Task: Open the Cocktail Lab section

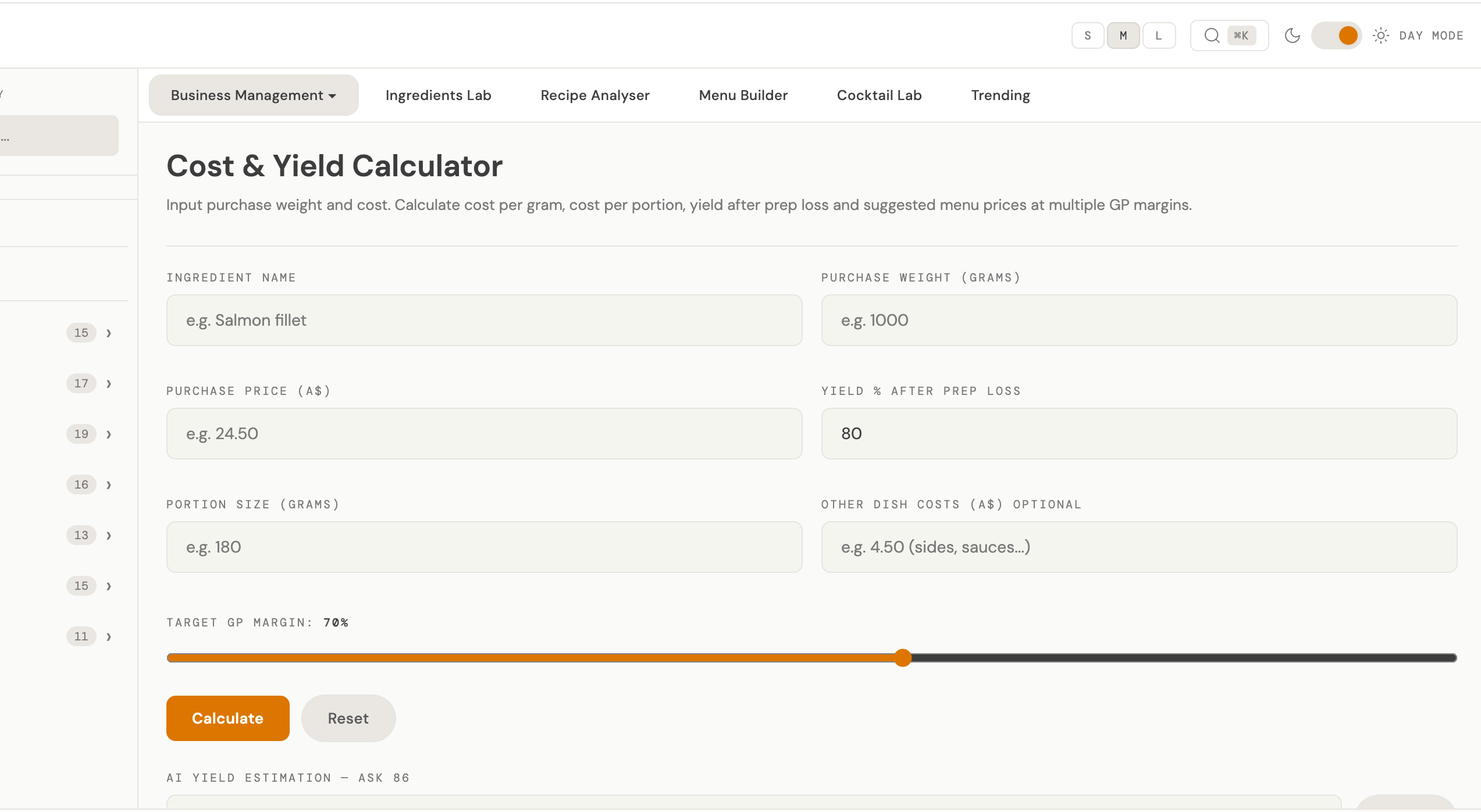Action: coord(879,95)
